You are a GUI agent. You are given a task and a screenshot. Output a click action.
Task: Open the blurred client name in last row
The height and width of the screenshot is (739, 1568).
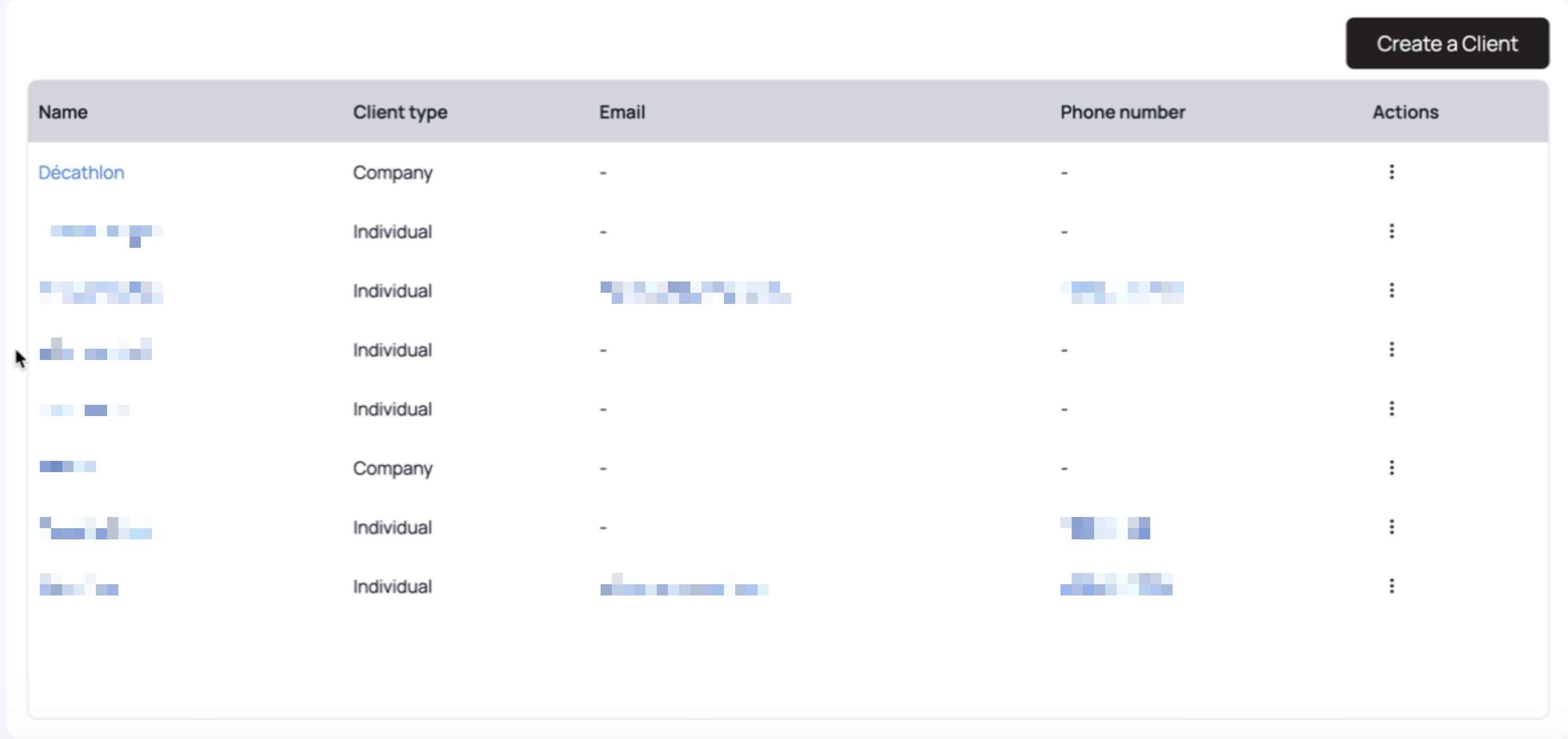click(x=79, y=584)
